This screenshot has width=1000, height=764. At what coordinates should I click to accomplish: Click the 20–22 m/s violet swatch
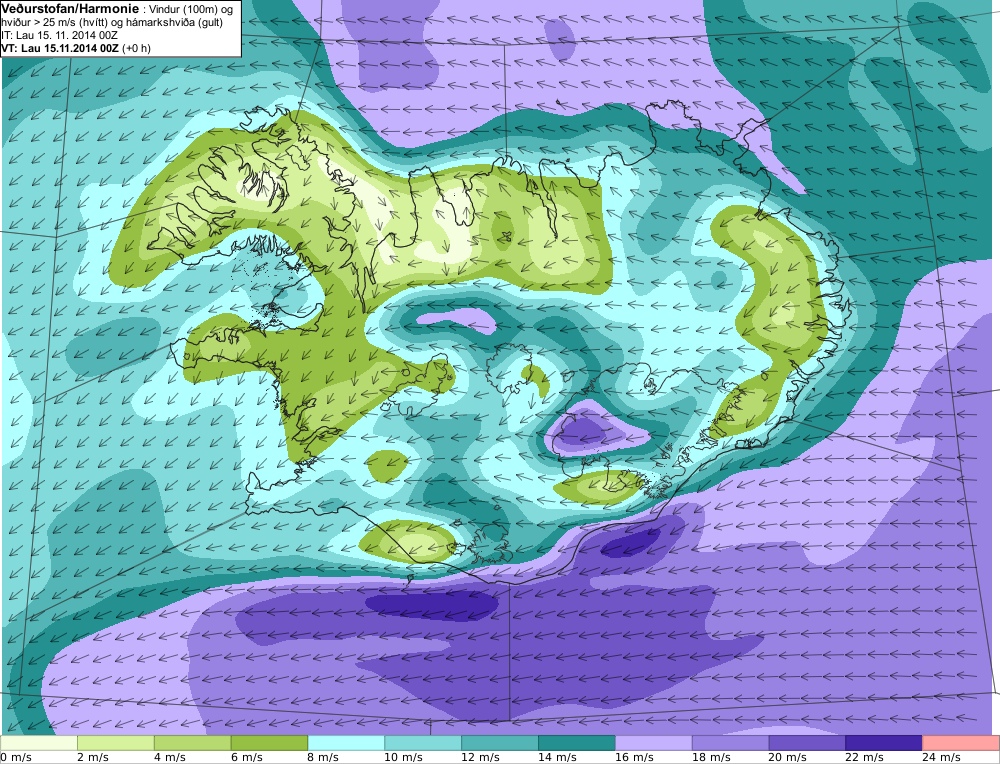pos(807,743)
